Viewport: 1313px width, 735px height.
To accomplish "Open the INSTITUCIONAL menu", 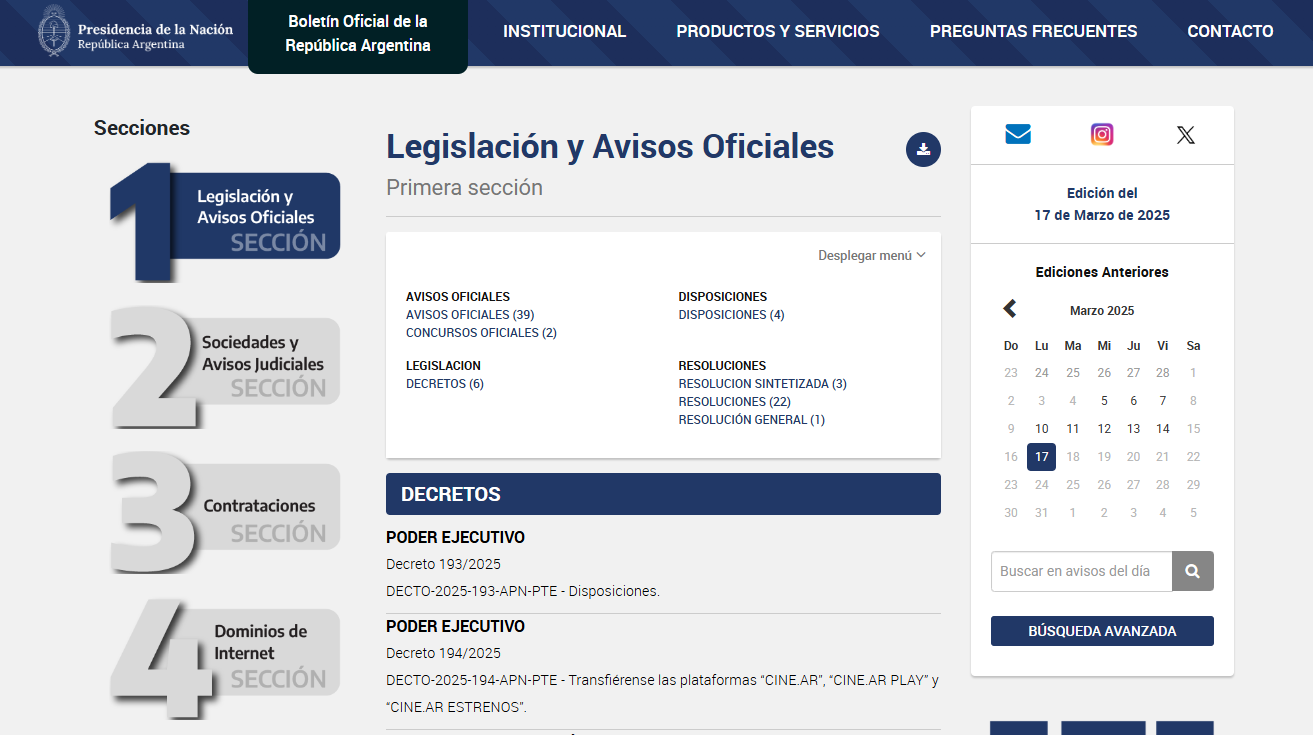I will click(x=564, y=32).
